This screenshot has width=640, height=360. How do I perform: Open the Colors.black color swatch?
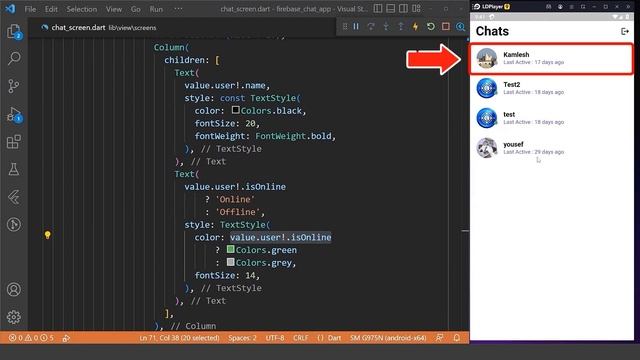[236, 110]
